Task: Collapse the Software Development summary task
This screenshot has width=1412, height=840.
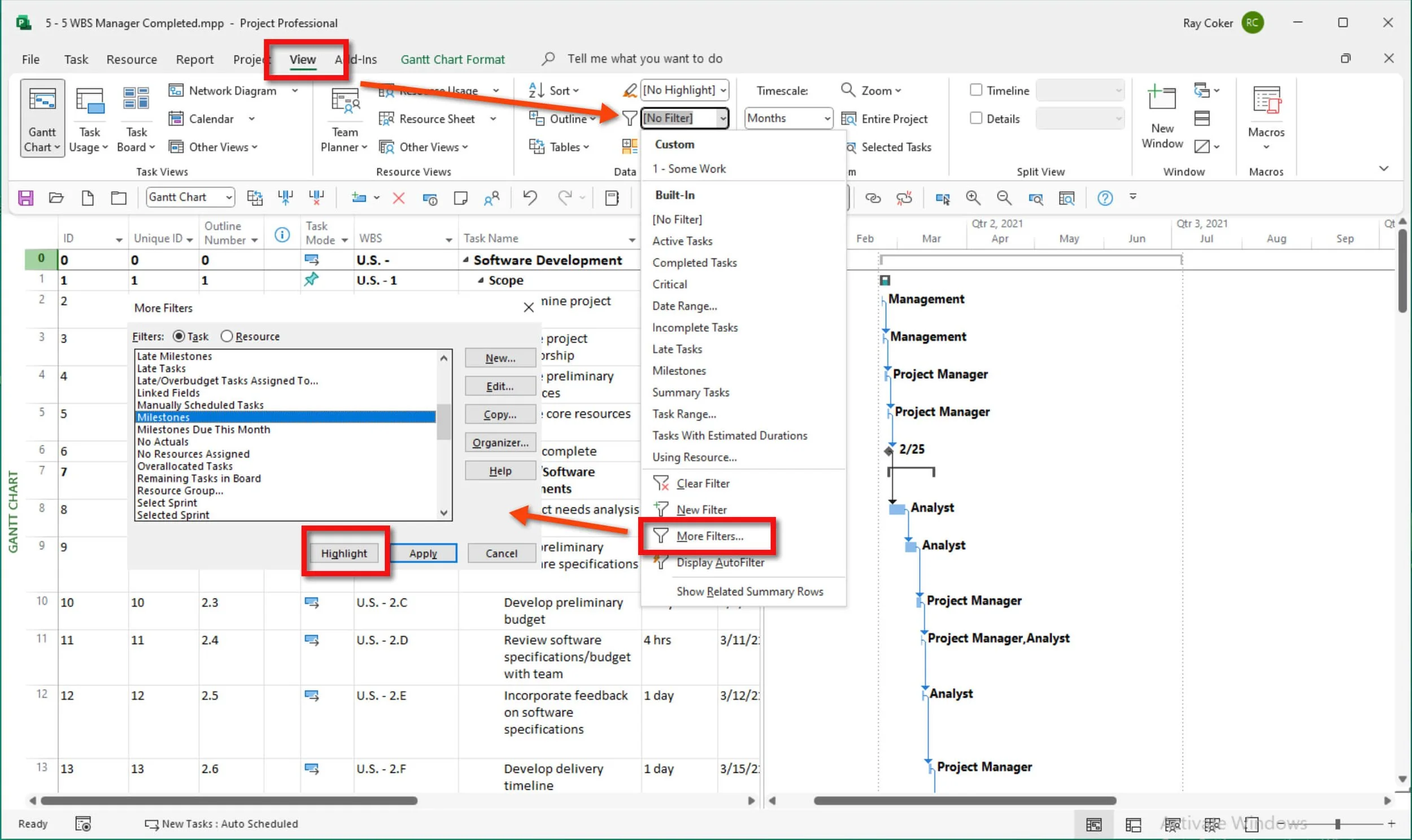Action: (465, 260)
